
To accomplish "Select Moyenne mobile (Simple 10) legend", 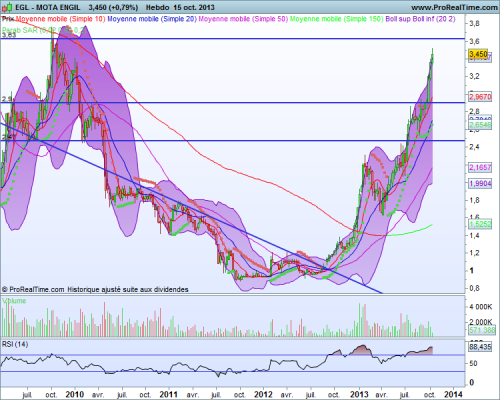I will tap(61, 19).
